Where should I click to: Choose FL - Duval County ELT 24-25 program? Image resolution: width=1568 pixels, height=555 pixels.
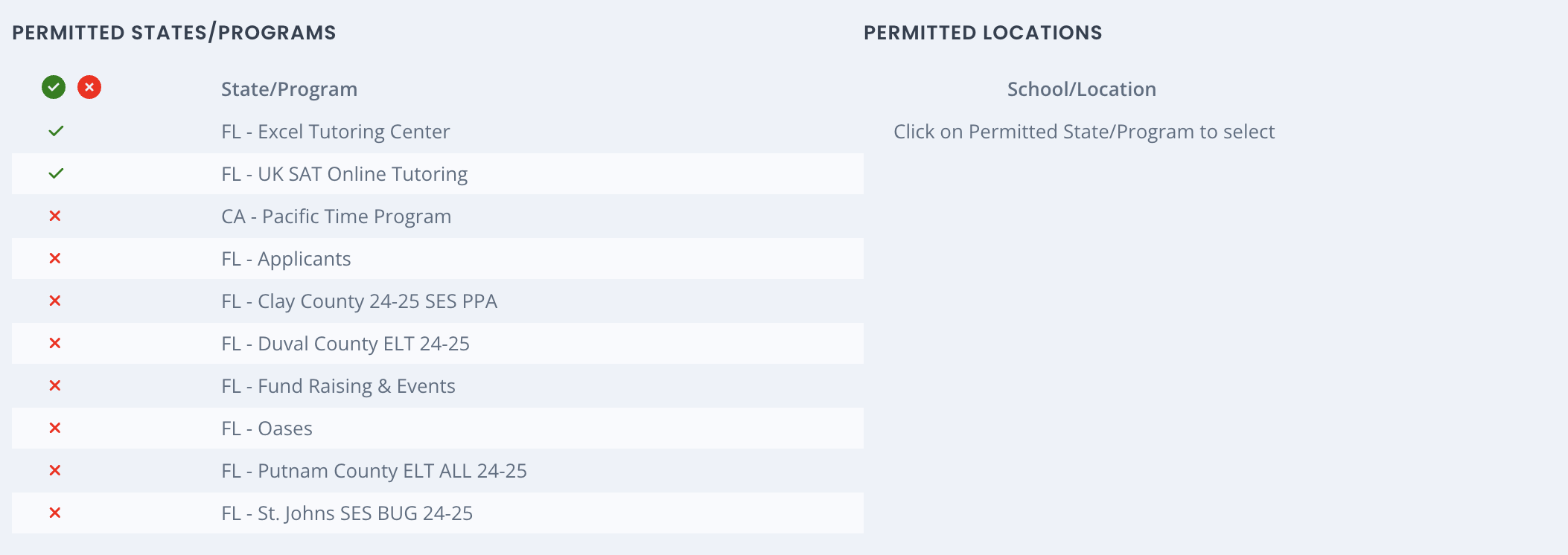(345, 344)
